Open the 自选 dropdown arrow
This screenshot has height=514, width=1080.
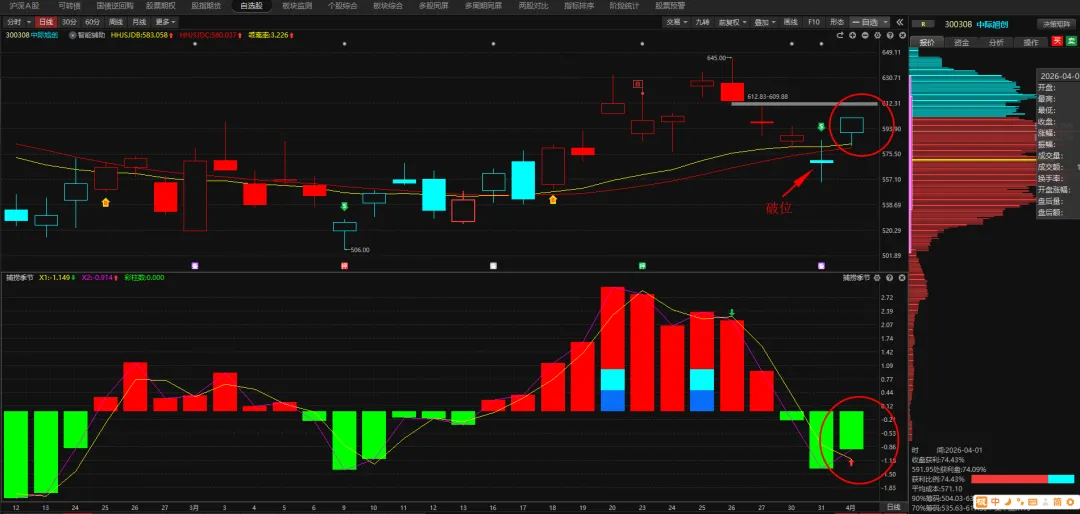[886, 22]
